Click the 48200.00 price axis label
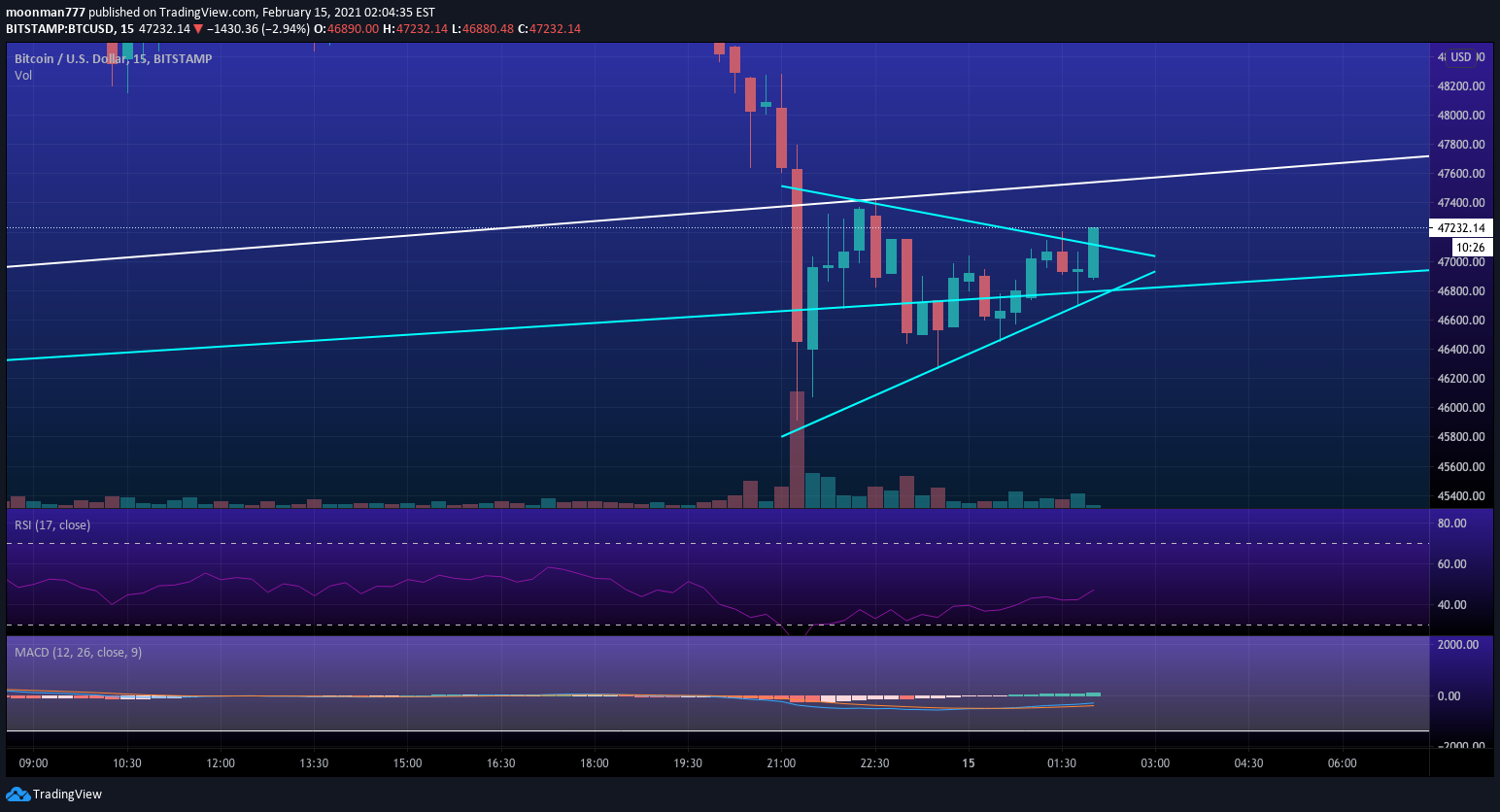Viewport: 1500px width, 812px height. (x=1461, y=85)
